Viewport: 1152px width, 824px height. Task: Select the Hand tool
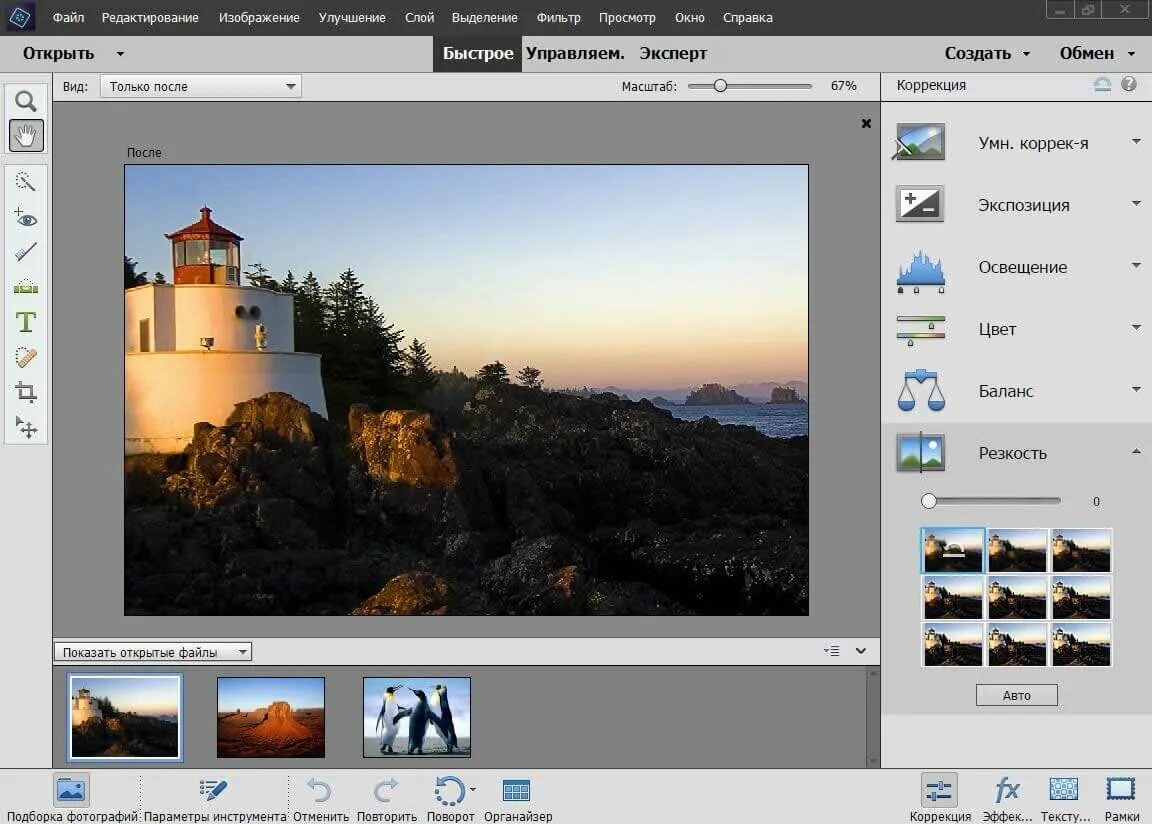[x=26, y=135]
